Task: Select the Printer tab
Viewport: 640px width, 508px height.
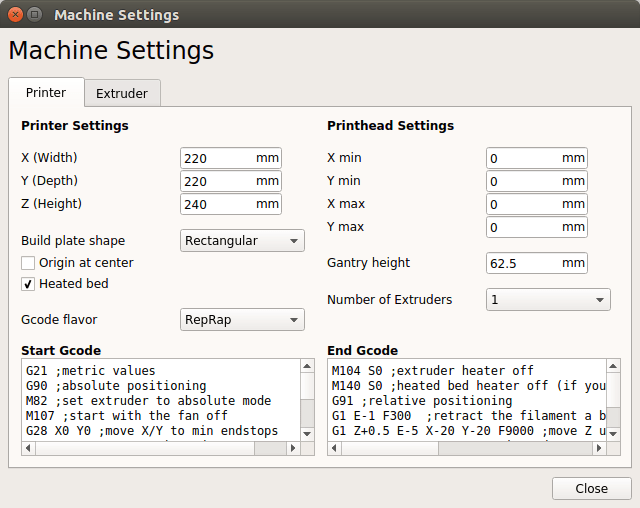Action: click(46, 92)
